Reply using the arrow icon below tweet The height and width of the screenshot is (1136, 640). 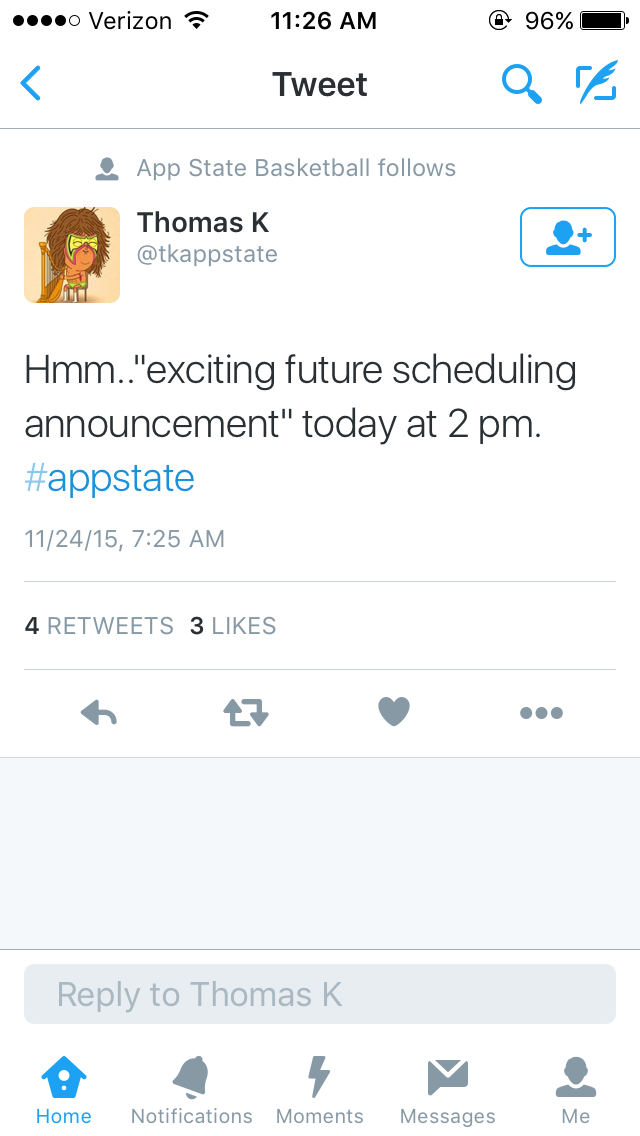(x=98, y=713)
